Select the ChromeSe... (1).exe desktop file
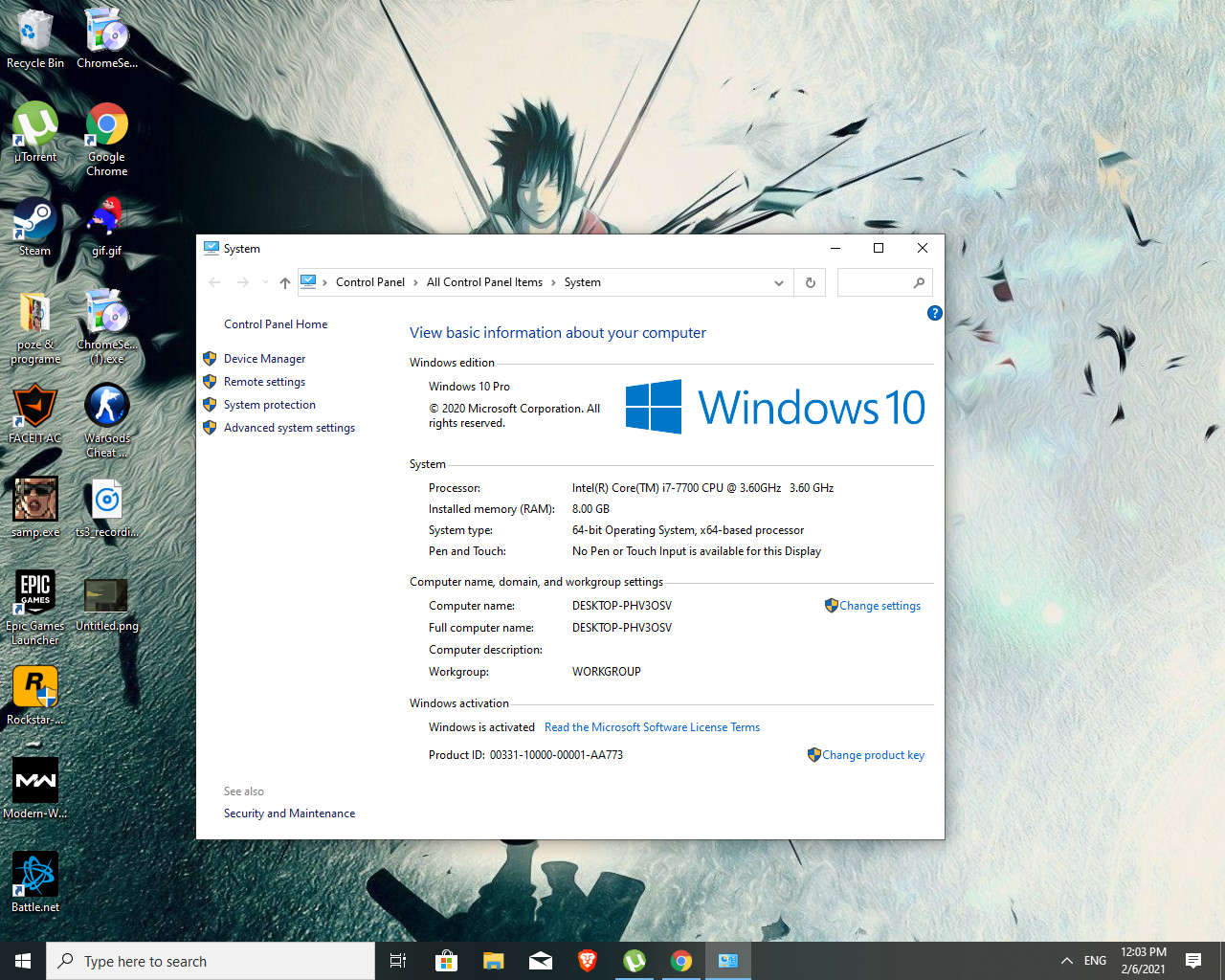The image size is (1225, 980). click(107, 327)
